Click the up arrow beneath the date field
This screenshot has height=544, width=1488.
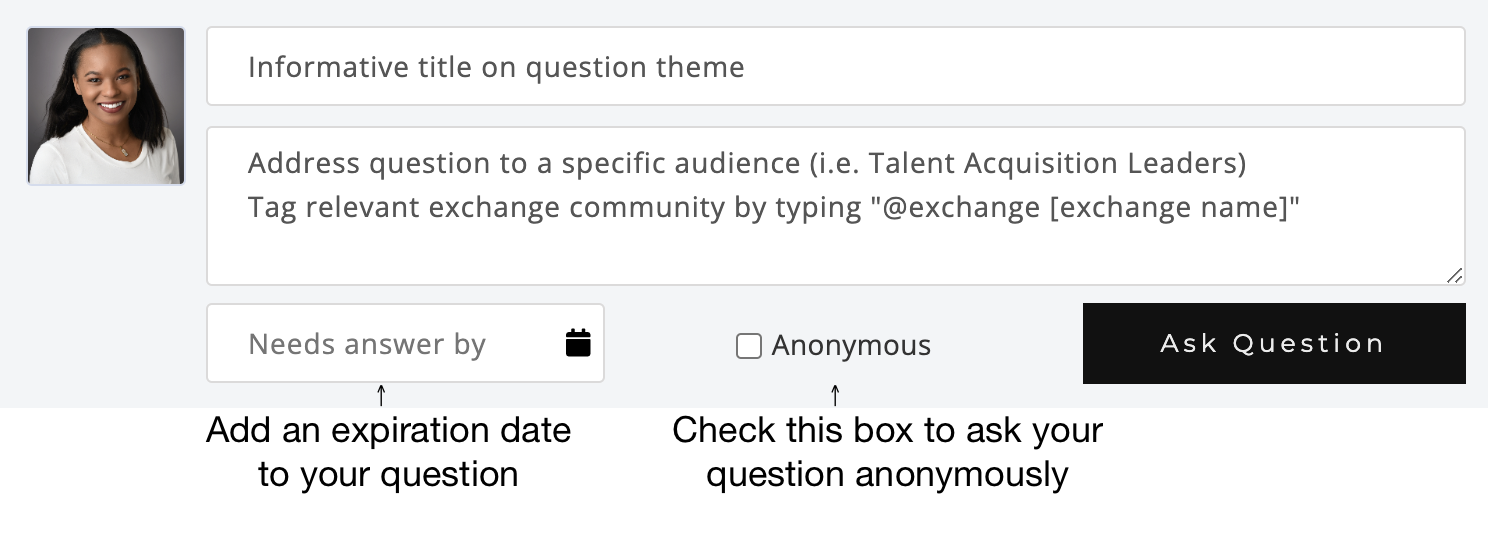click(381, 394)
